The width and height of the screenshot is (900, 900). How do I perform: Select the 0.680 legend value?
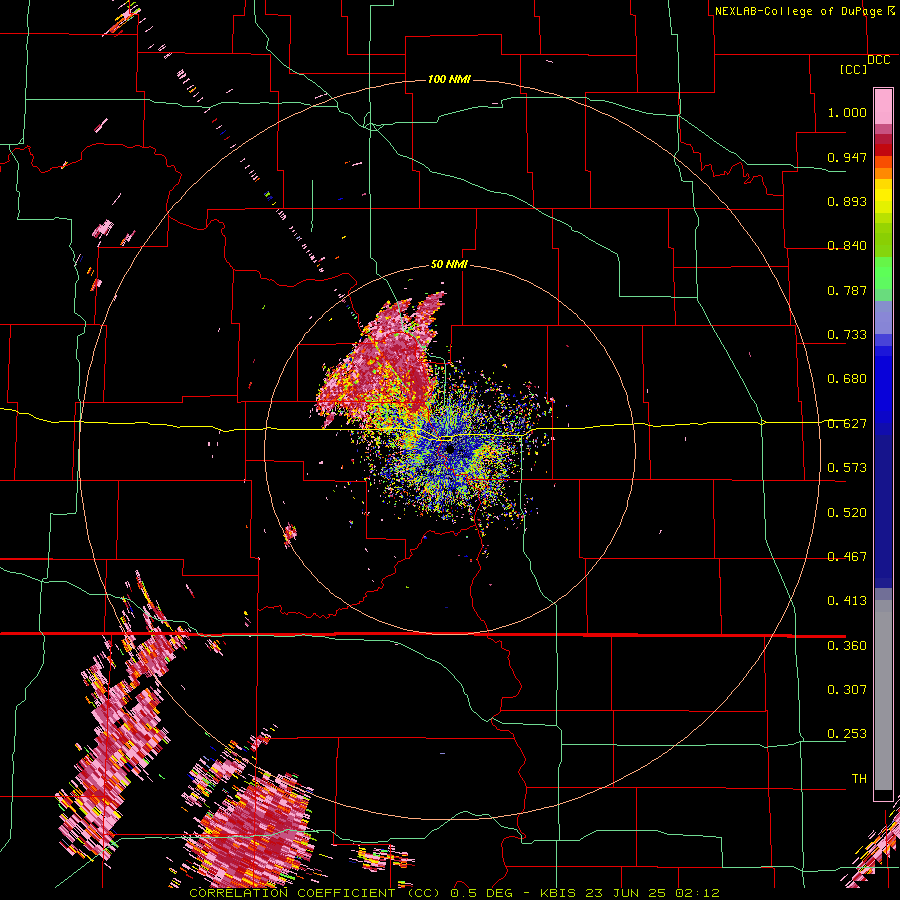point(847,379)
